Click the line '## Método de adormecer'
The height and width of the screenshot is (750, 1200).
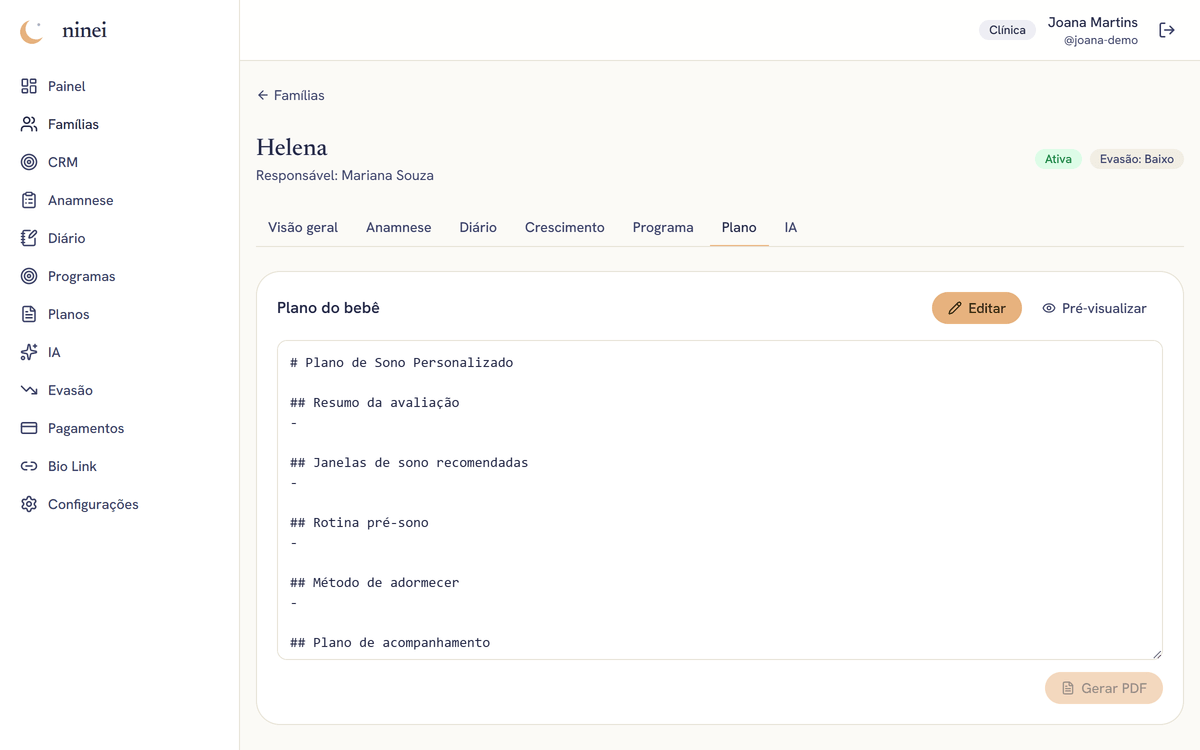pyautogui.click(x=375, y=582)
